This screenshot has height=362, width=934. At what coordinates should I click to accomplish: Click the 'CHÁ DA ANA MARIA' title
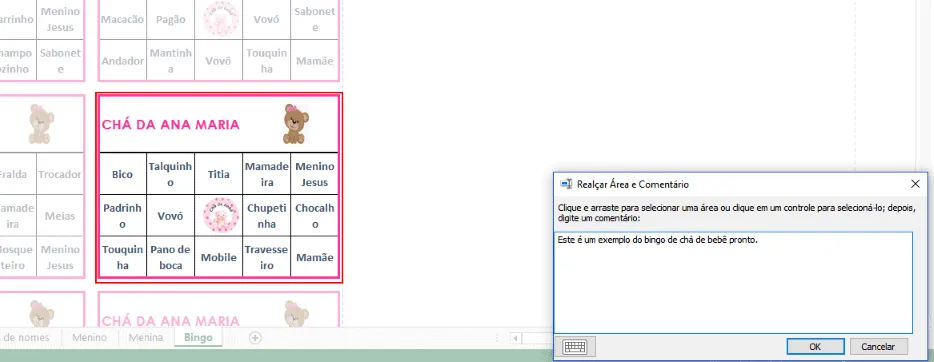click(171, 124)
